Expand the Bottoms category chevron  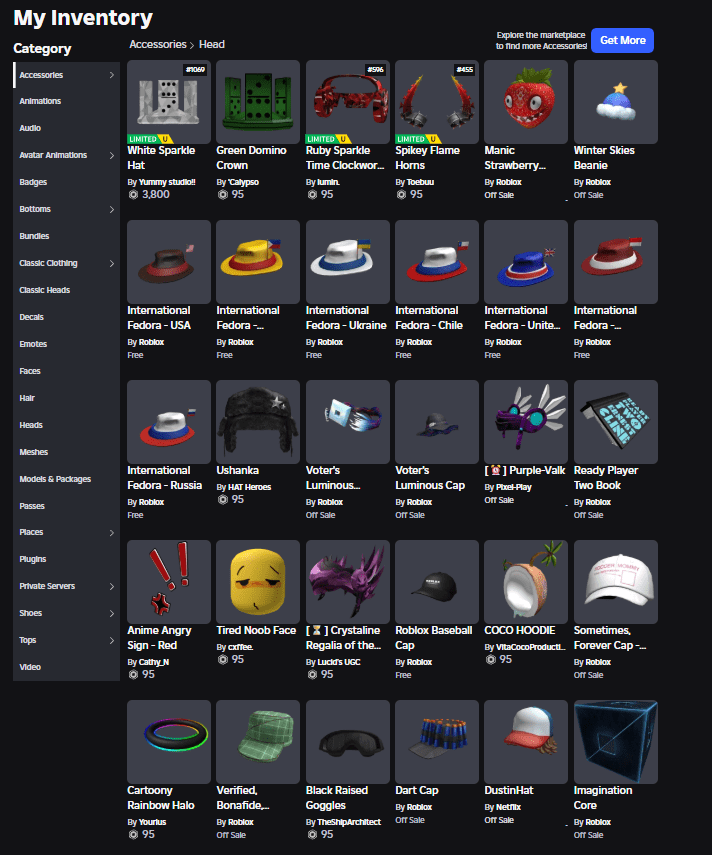[x=111, y=209]
